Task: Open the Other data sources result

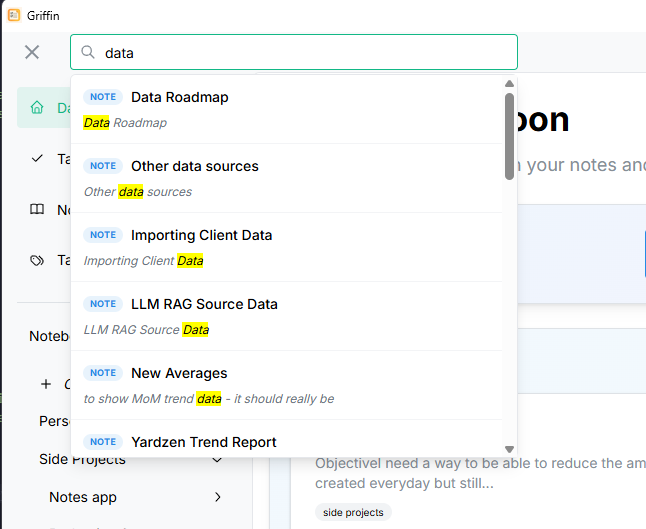Action: [x=287, y=178]
